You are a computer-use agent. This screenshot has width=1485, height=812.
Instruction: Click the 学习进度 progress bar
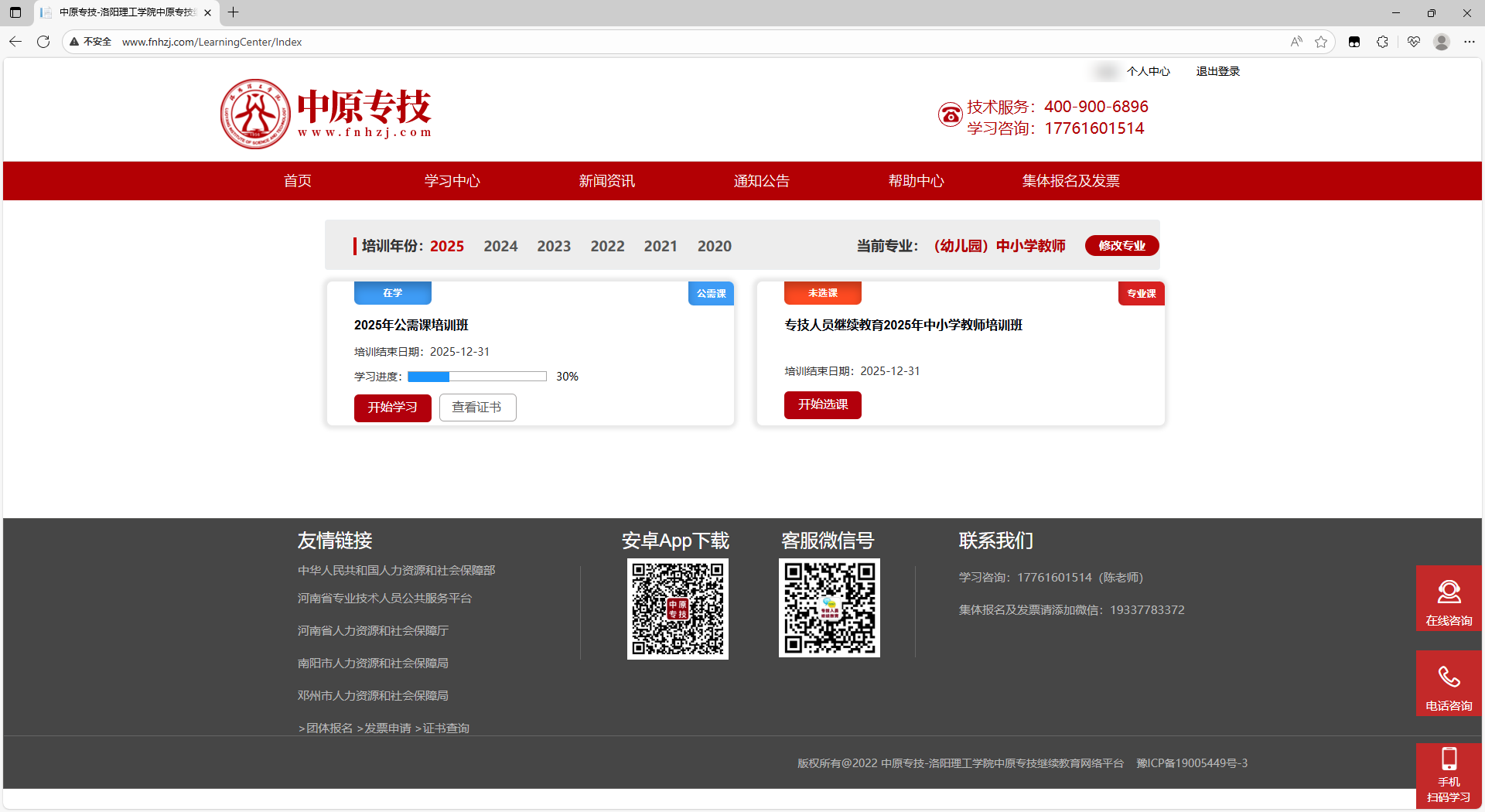click(x=477, y=377)
